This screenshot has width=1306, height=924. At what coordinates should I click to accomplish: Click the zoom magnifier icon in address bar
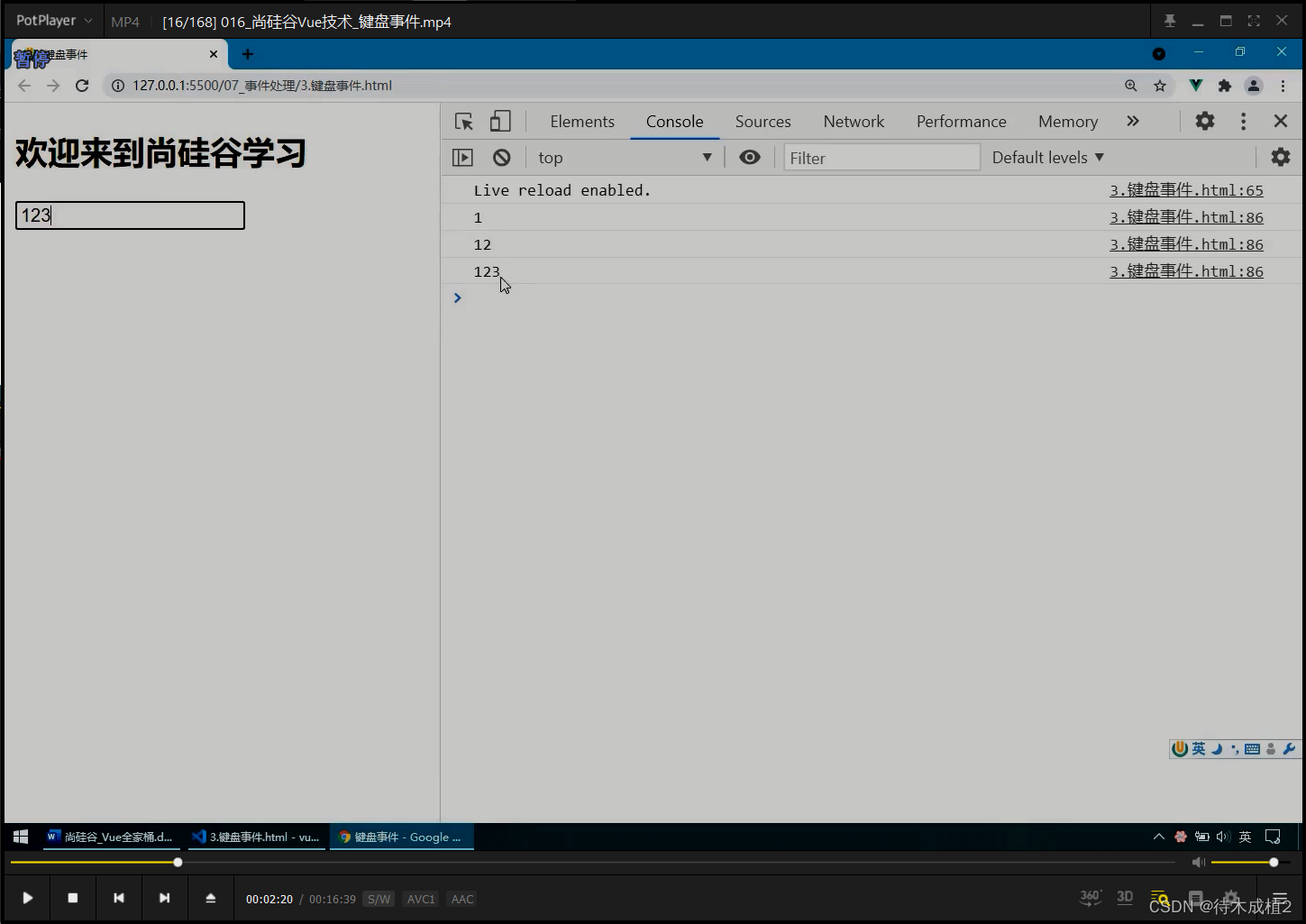coord(1131,86)
